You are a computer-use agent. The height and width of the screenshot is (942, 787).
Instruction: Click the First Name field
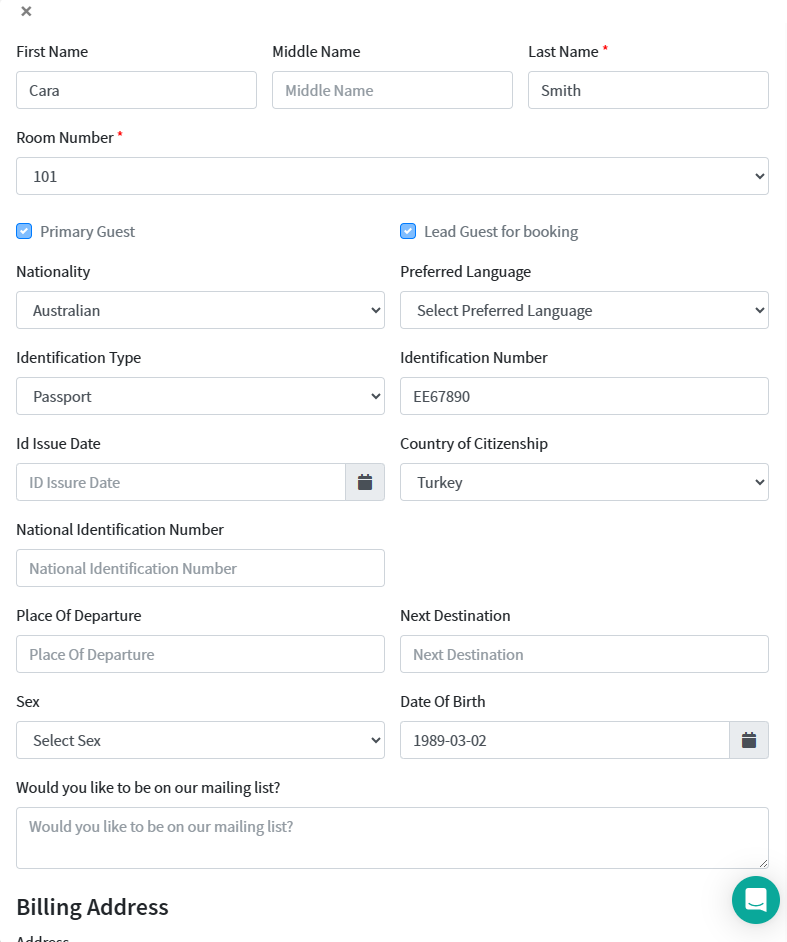click(136, 90)
